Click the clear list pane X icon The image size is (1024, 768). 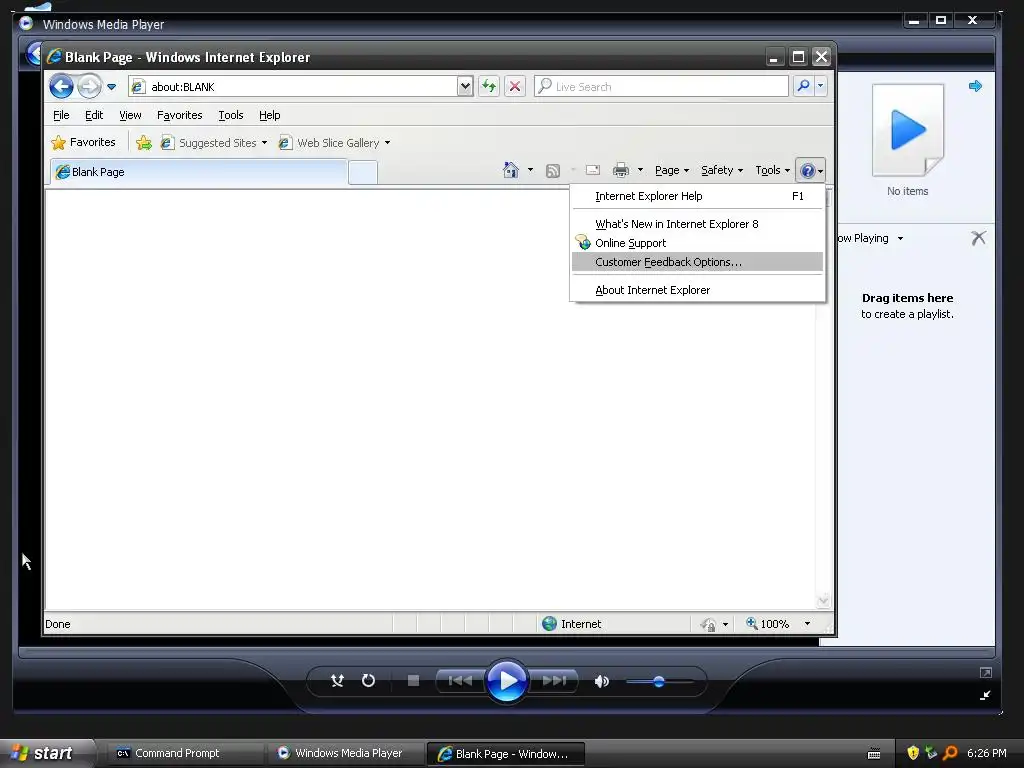978,238
